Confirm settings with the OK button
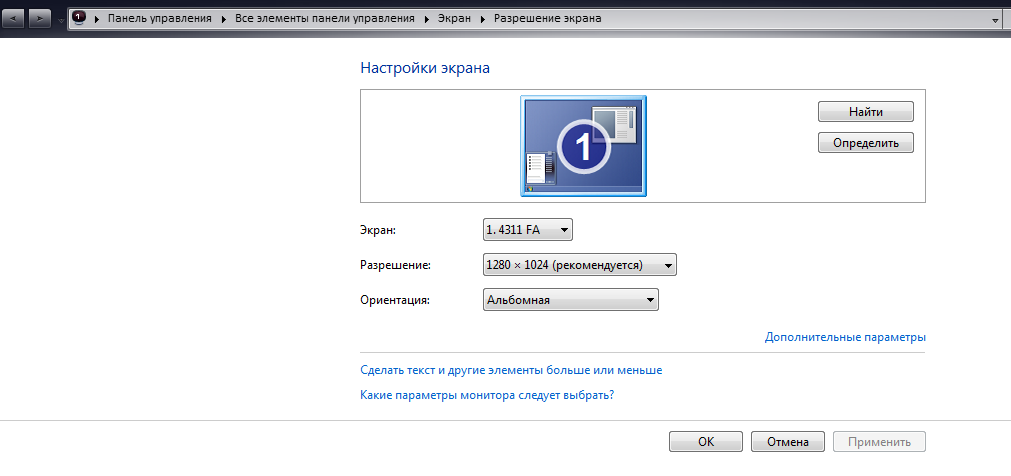This screenshot has width=1011, height=476. click(x=706, y=441)
